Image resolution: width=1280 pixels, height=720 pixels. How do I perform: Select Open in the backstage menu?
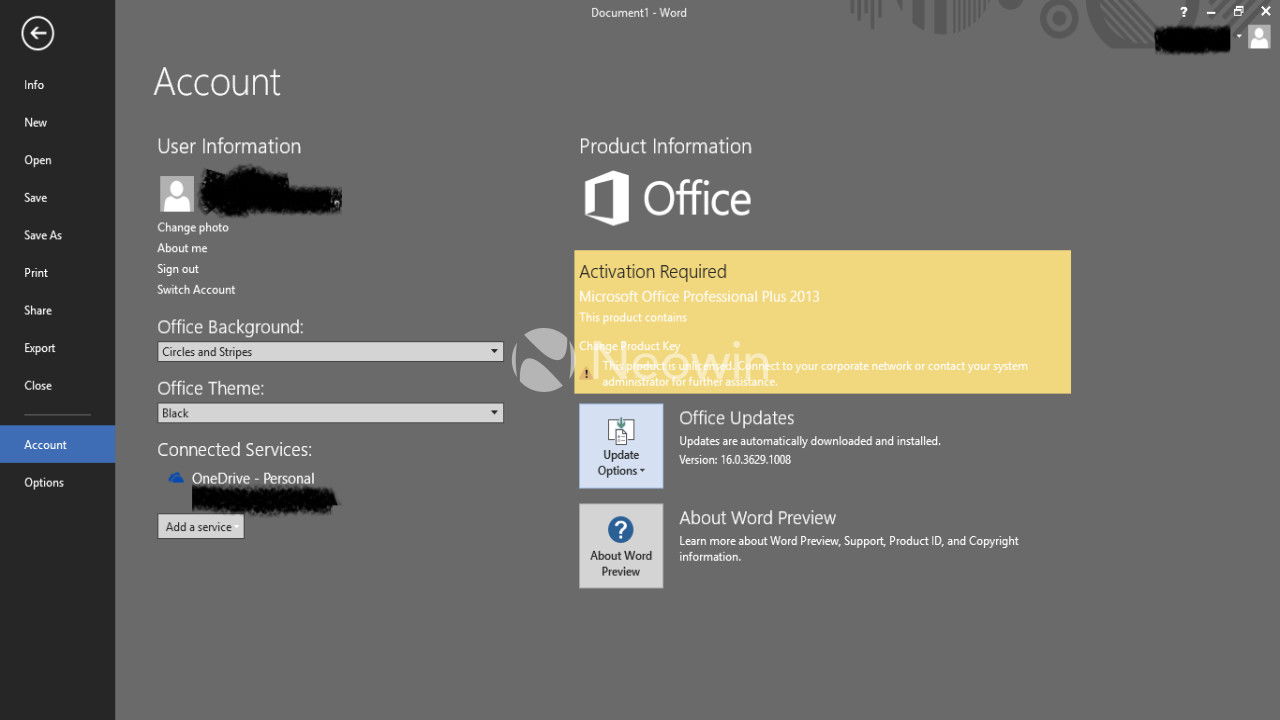coord(57,160)
